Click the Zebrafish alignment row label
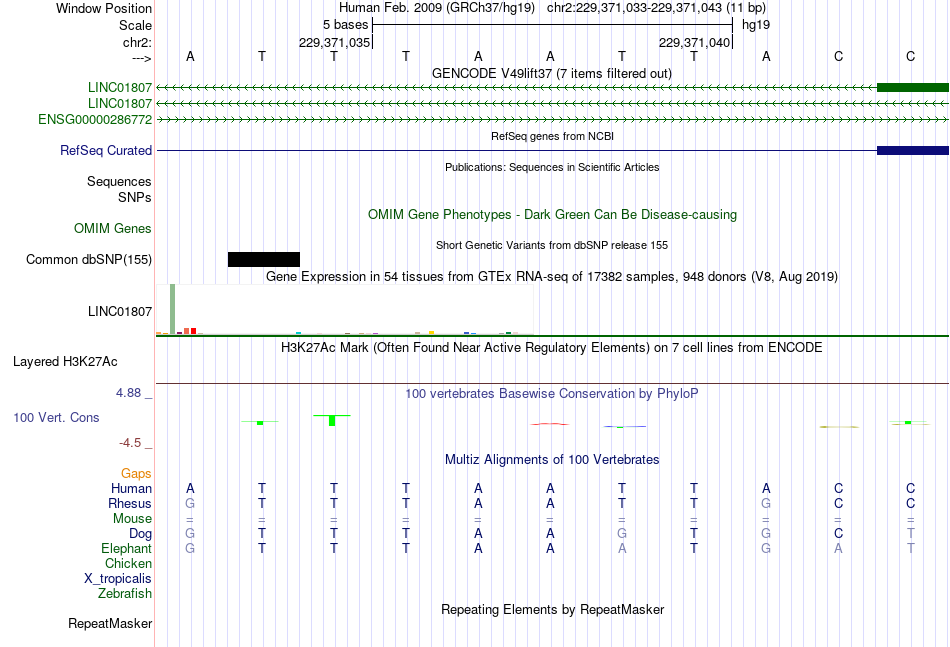Viewport: 950px width, 647px height. coord(125,594)
